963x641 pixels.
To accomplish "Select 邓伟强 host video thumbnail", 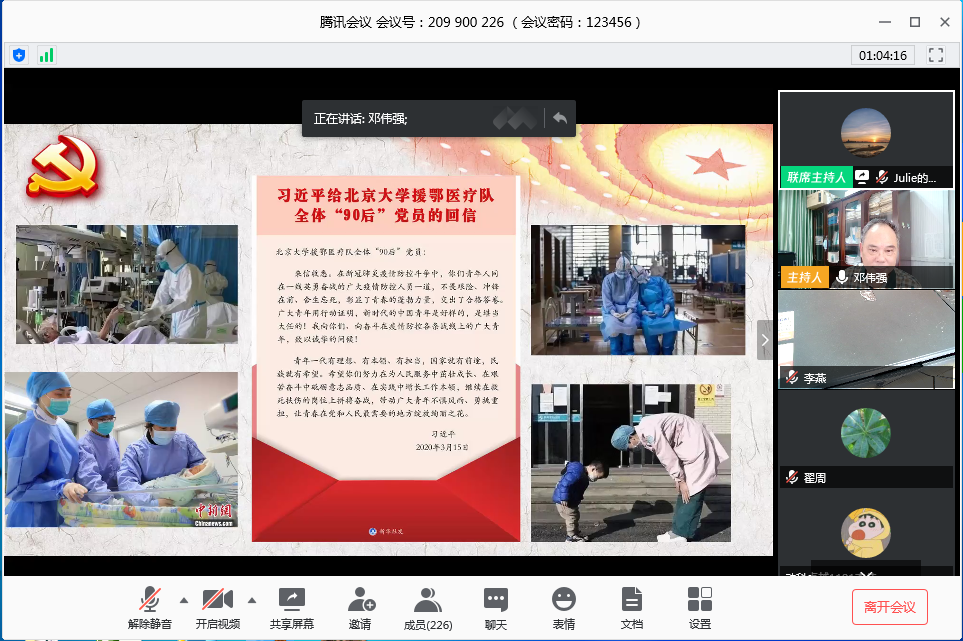I will coord(866,238).
